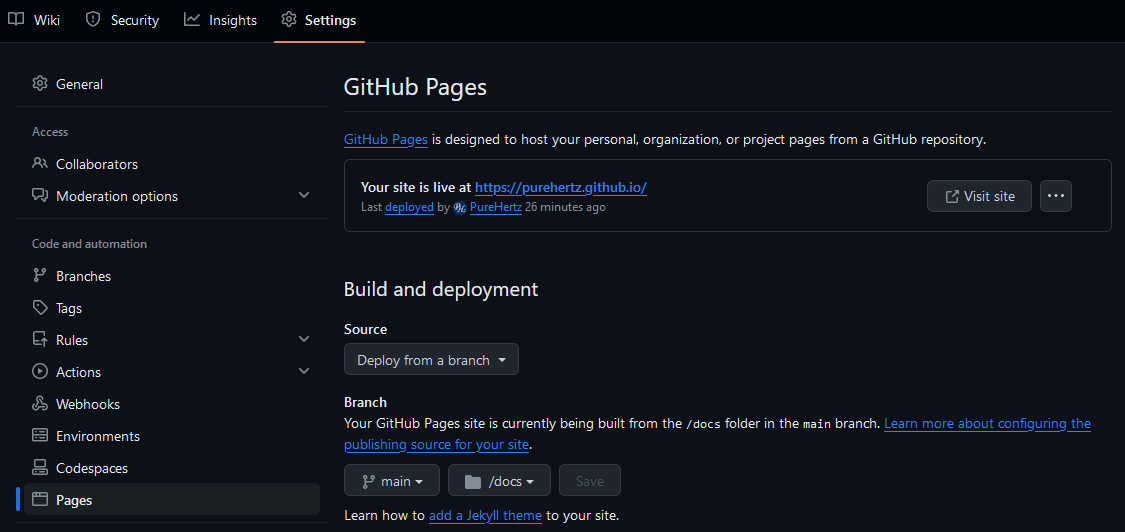Click the 'Access' section label
The width and height of the screenshot is (1125, 532).
50,132
